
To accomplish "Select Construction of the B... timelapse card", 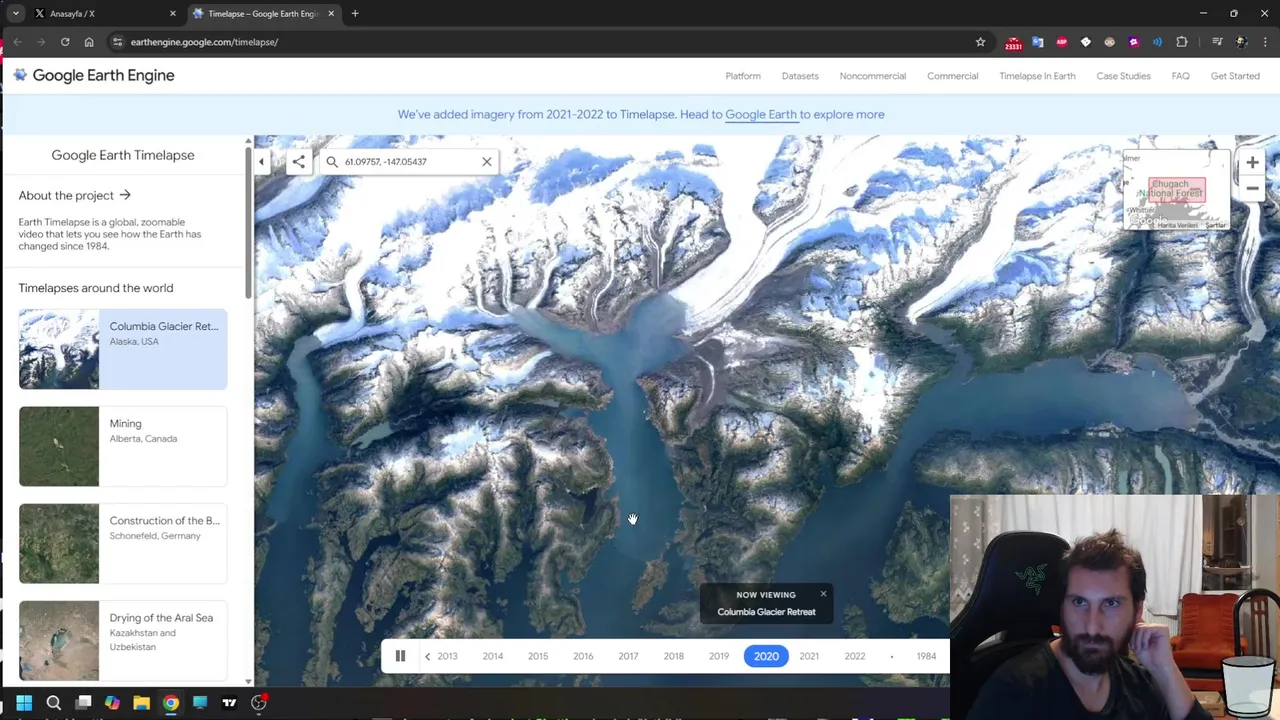I will 123,543.
